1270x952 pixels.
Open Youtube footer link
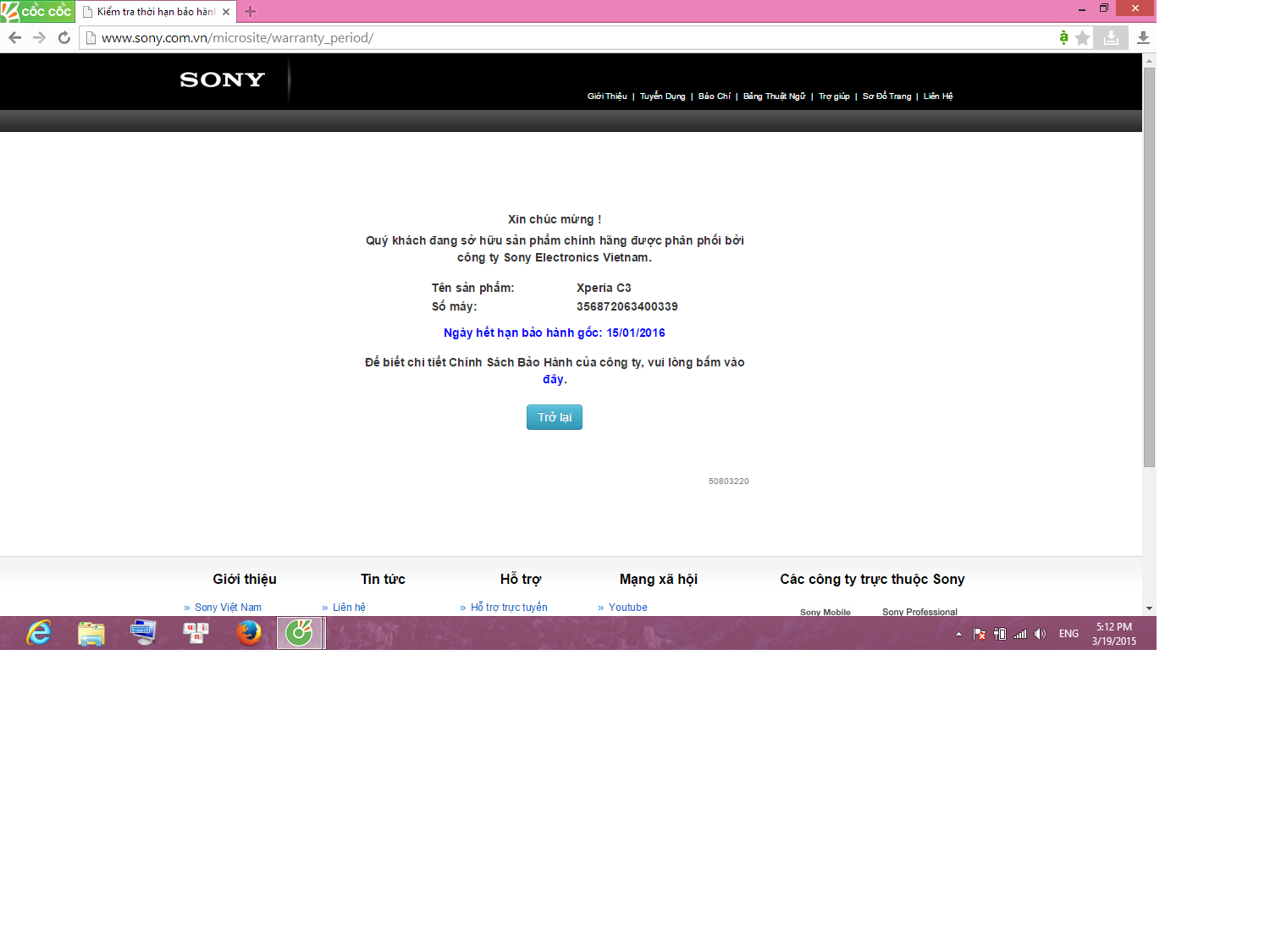(627, 608)
